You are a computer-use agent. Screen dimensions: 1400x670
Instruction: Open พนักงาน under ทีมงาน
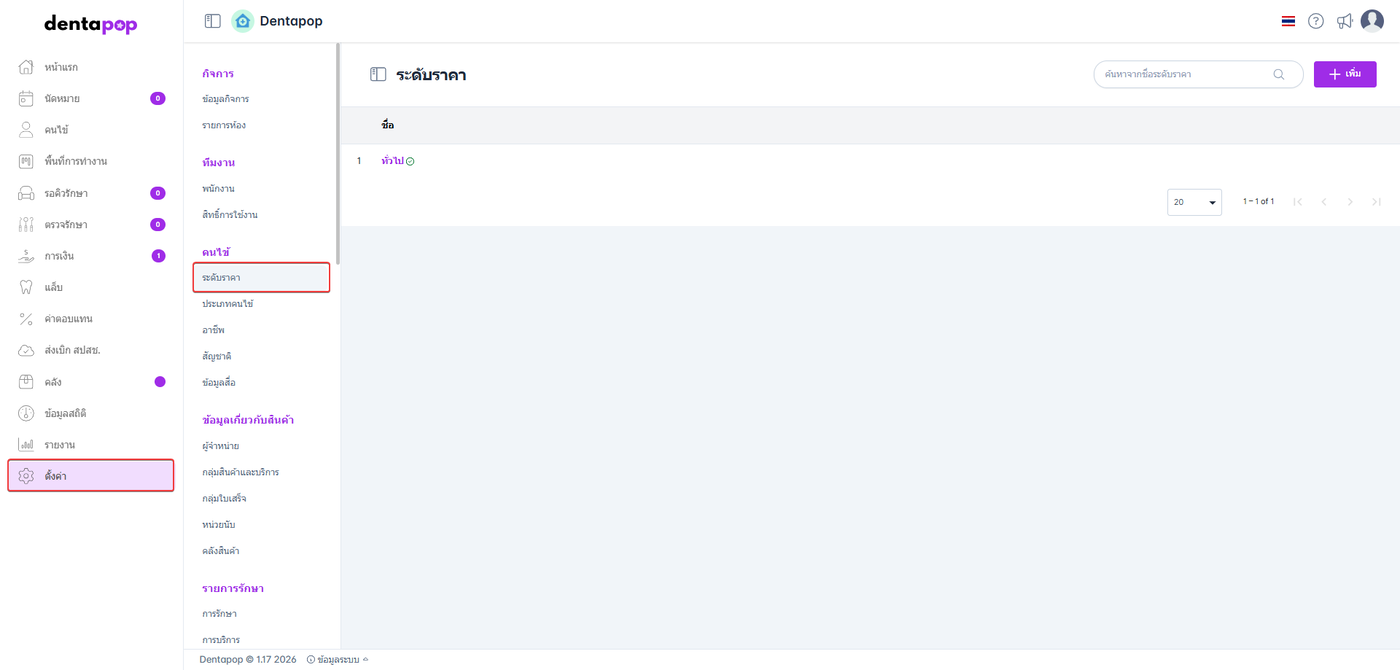pos(218,188)
